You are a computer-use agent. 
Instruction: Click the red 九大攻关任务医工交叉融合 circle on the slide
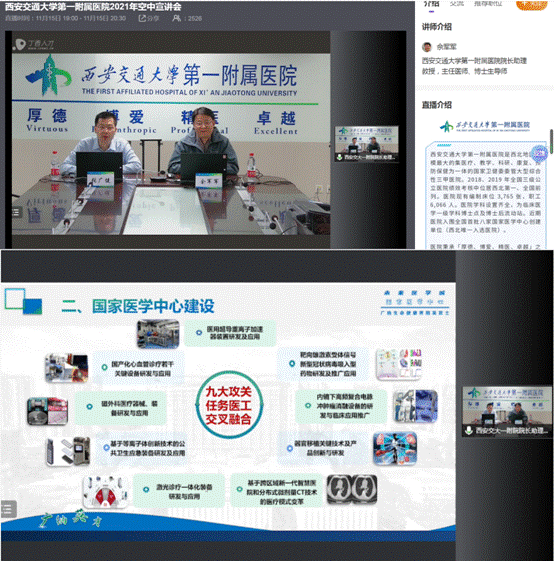click(229, 405)
